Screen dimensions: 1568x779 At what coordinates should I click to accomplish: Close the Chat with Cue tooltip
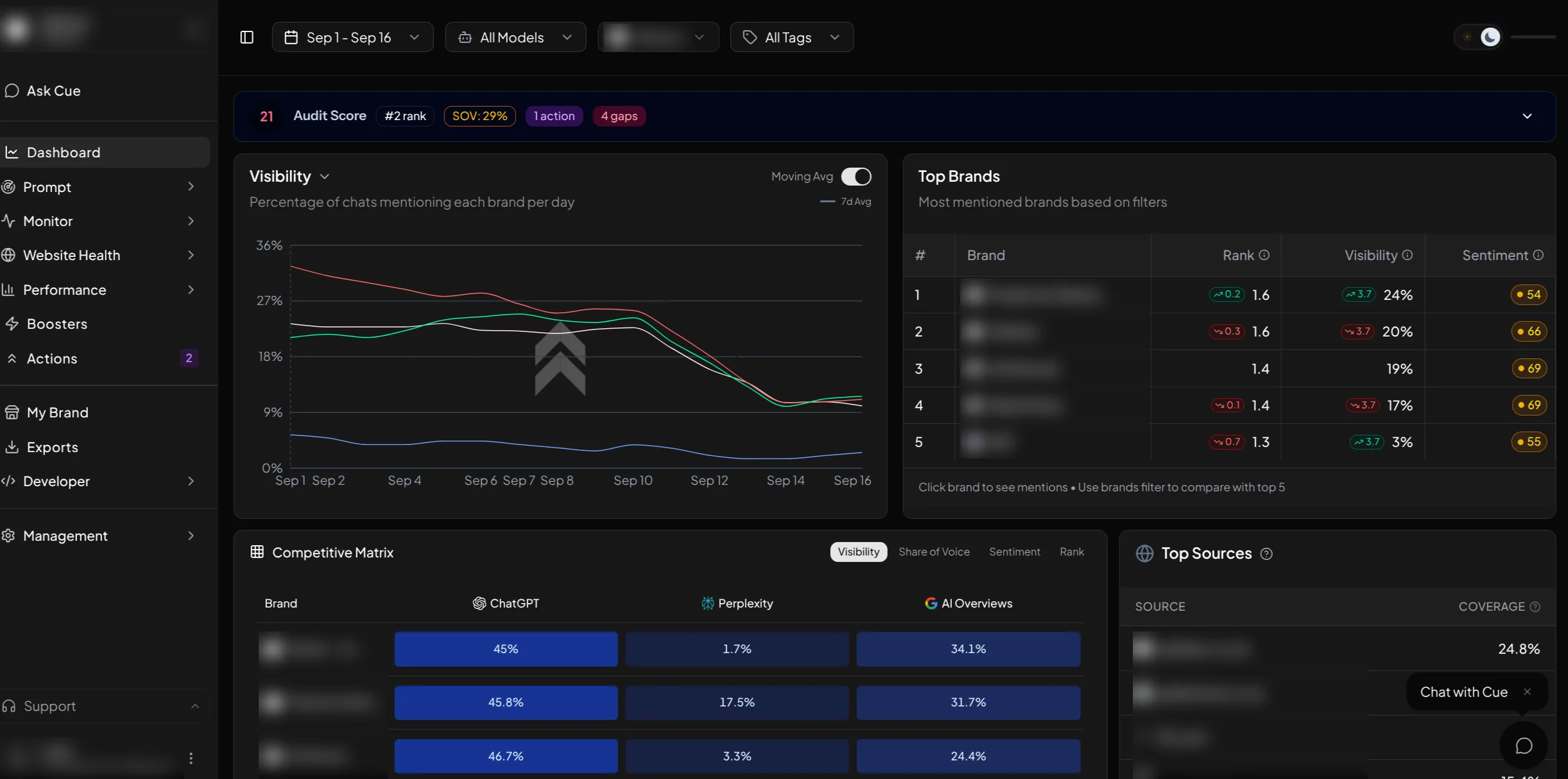tap(1527, 692)
